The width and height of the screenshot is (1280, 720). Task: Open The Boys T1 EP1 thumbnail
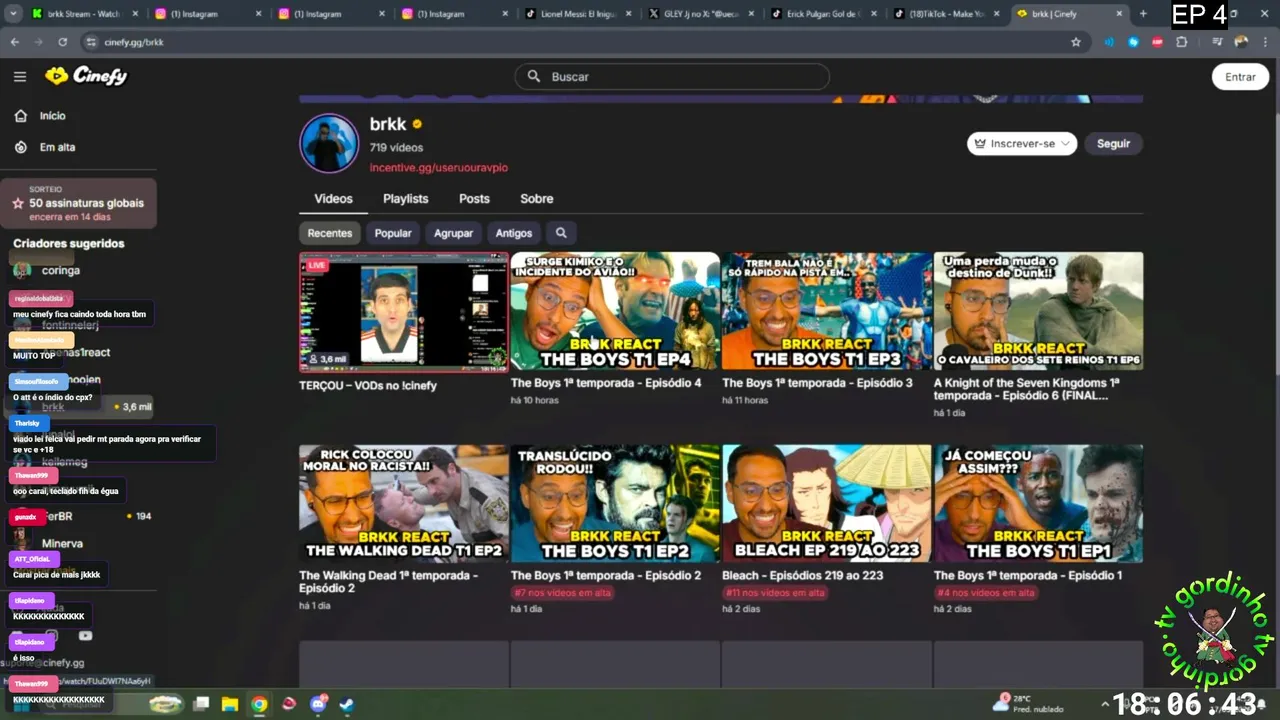[x=1038, y=504]
